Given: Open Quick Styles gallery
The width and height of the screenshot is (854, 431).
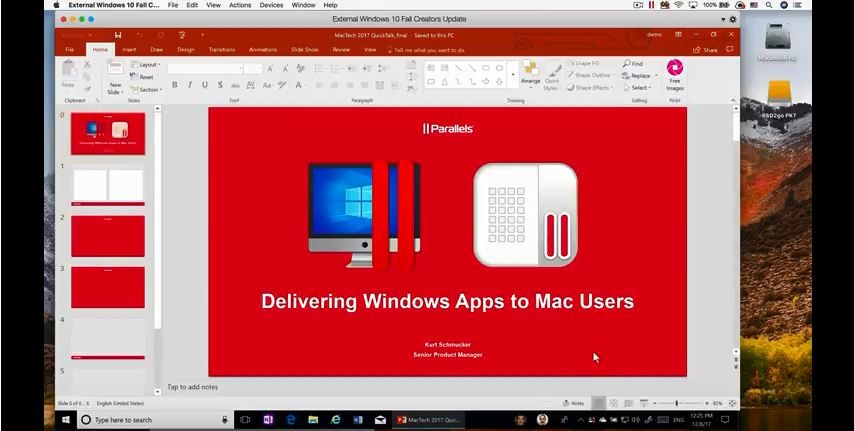Looking at the screenshot, I should (552, 77).
